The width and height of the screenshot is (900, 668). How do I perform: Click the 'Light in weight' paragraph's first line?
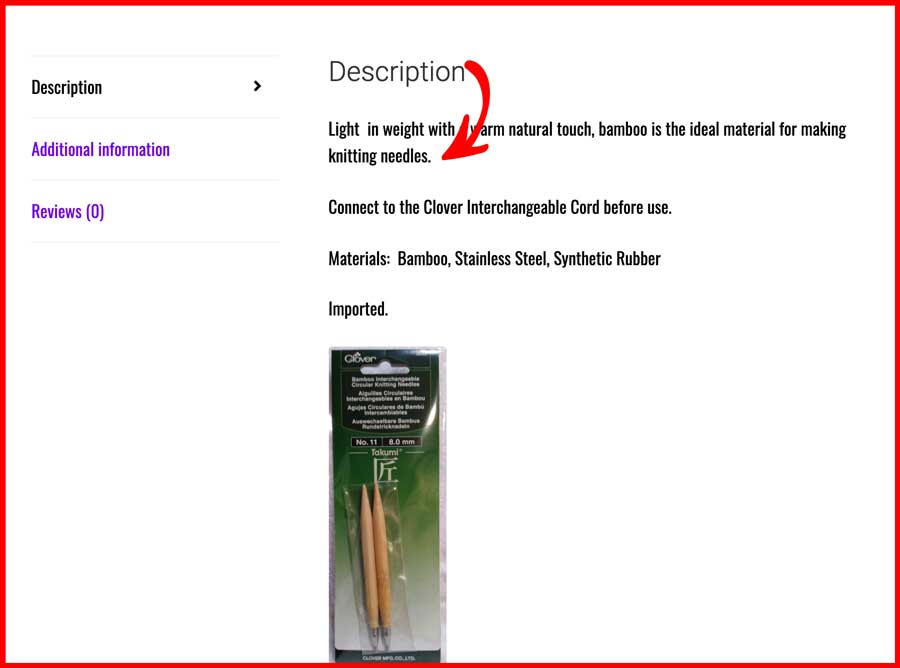pos(587,130)
